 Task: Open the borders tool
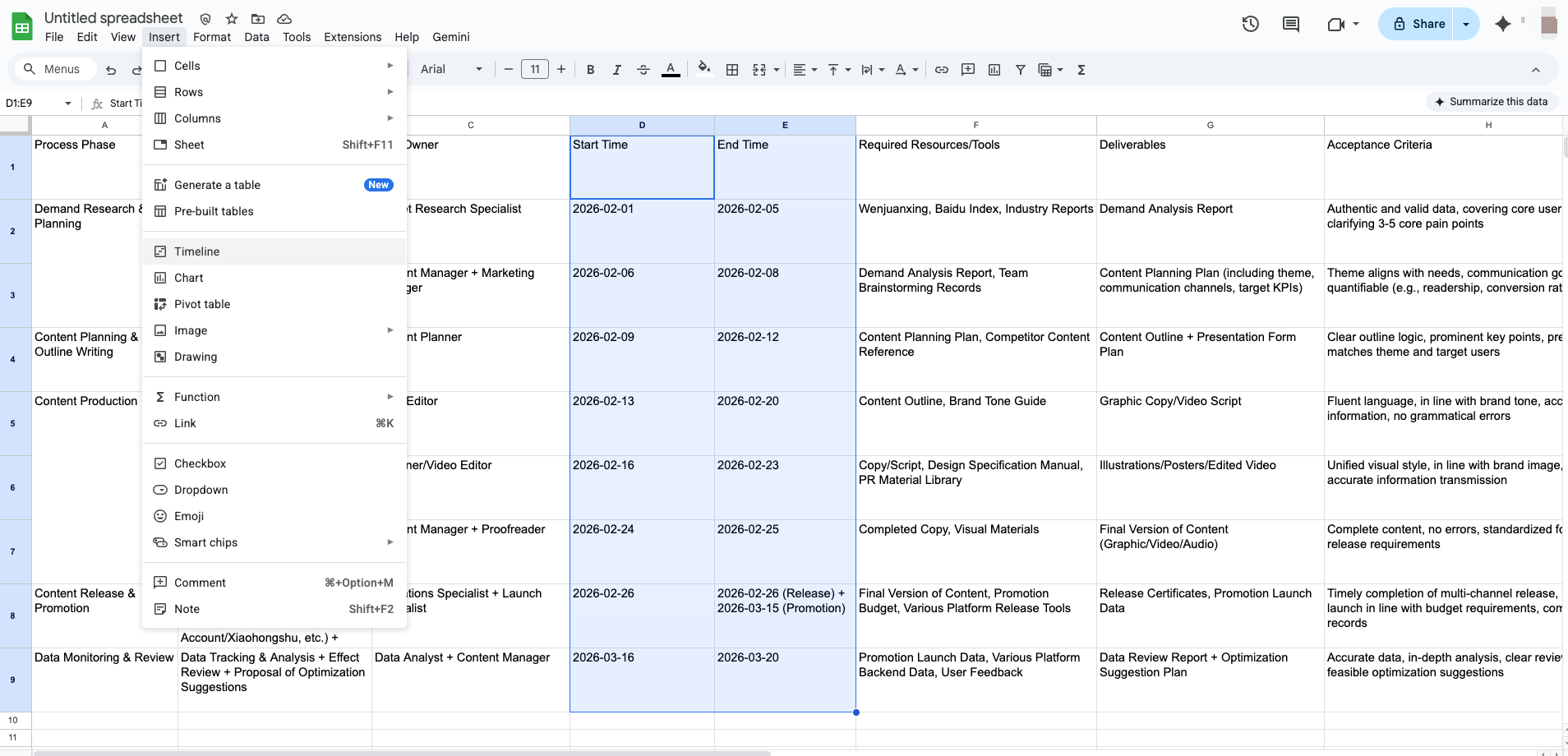pos(732,70)
